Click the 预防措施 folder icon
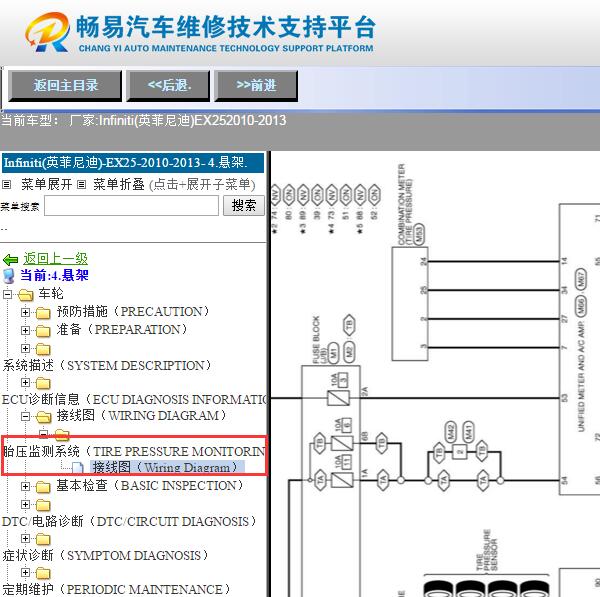This screenshot has width=600, height=597. click(43, 313)
